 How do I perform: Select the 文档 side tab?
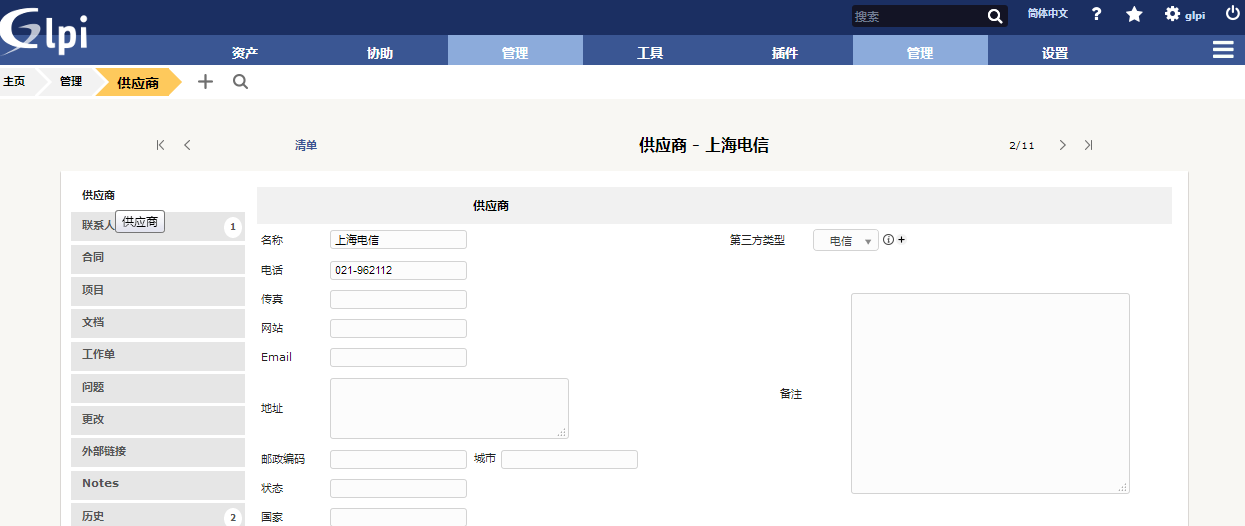(x=158, y=323)
